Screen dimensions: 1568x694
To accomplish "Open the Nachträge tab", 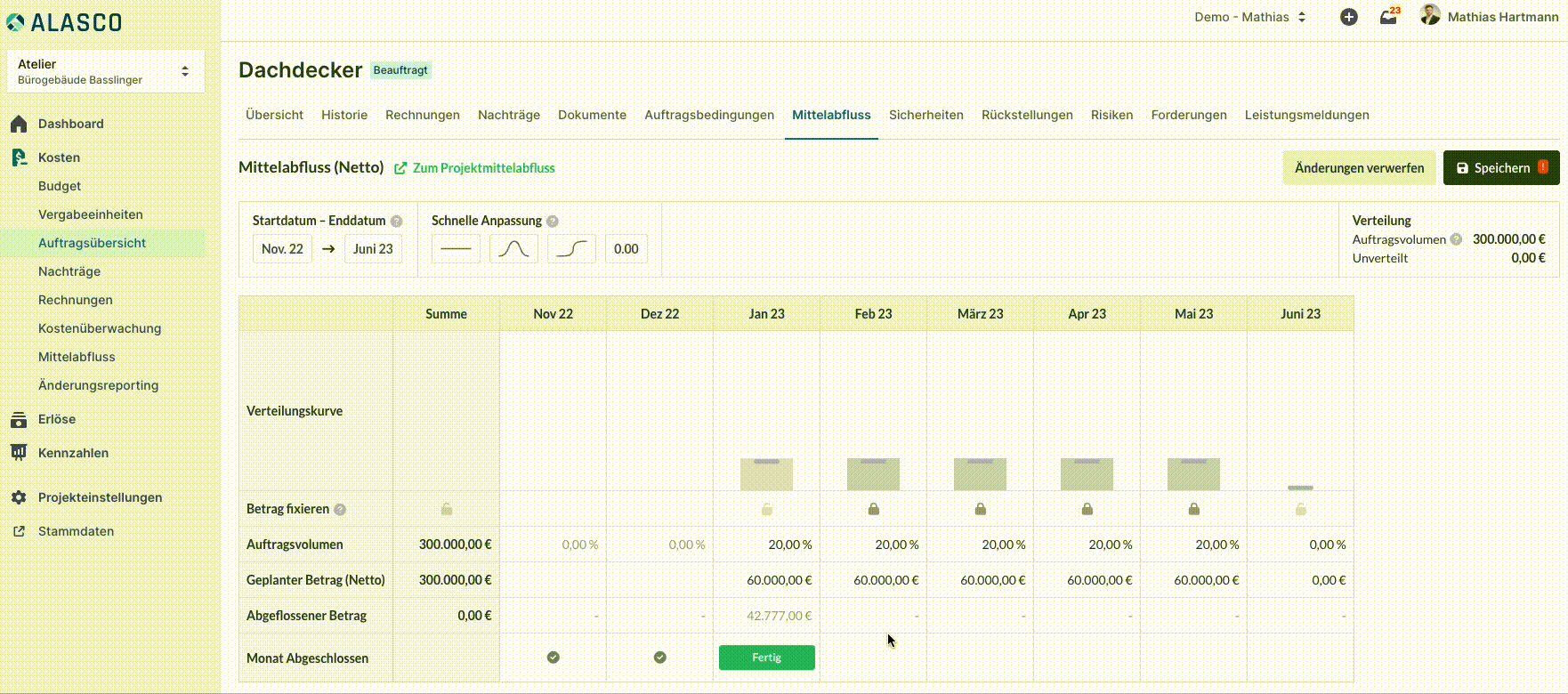I will click(509, 115).
